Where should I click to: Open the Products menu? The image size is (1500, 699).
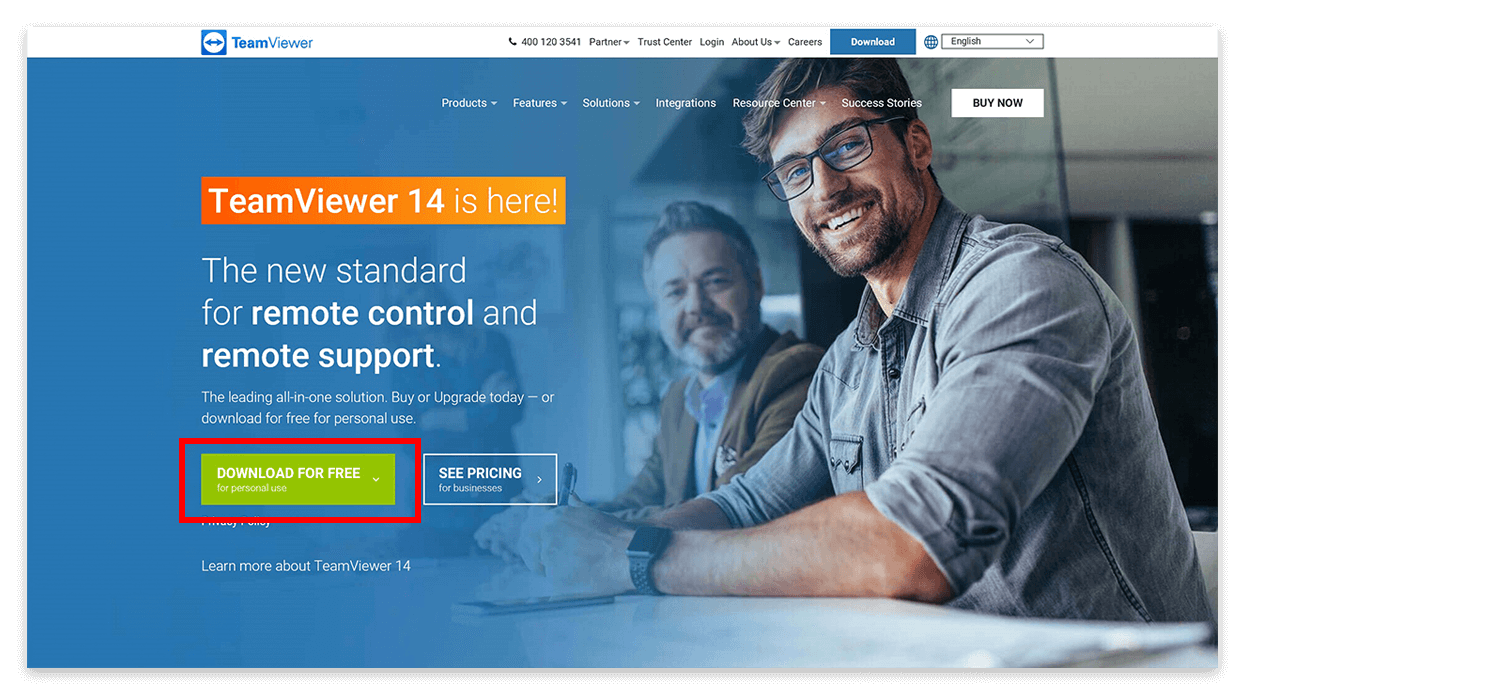(x=469, y=103)
